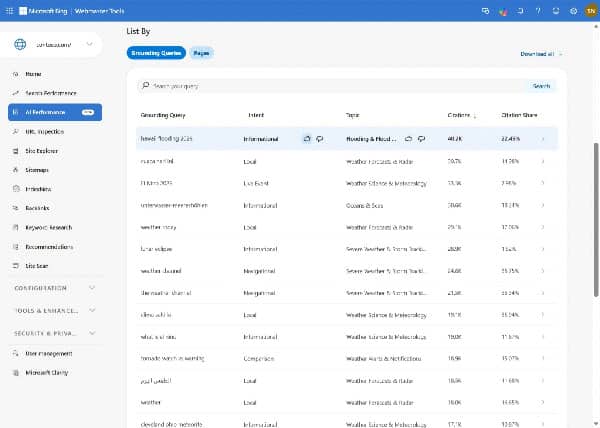
Task: Click the Keyword Research icon in sidebar
Action: coord(15,228)
